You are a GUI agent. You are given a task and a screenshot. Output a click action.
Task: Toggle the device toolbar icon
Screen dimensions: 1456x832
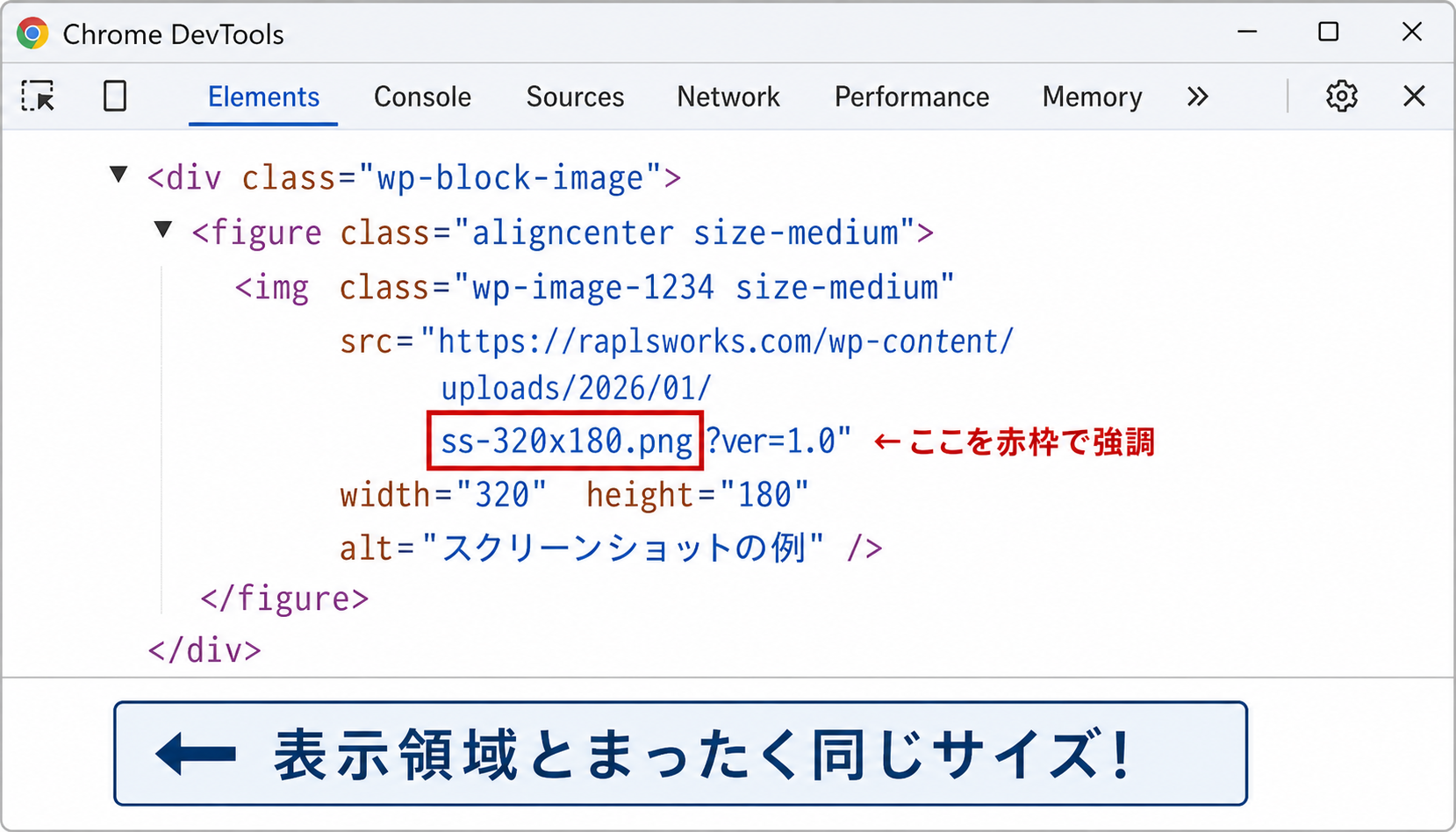point(115,96)
